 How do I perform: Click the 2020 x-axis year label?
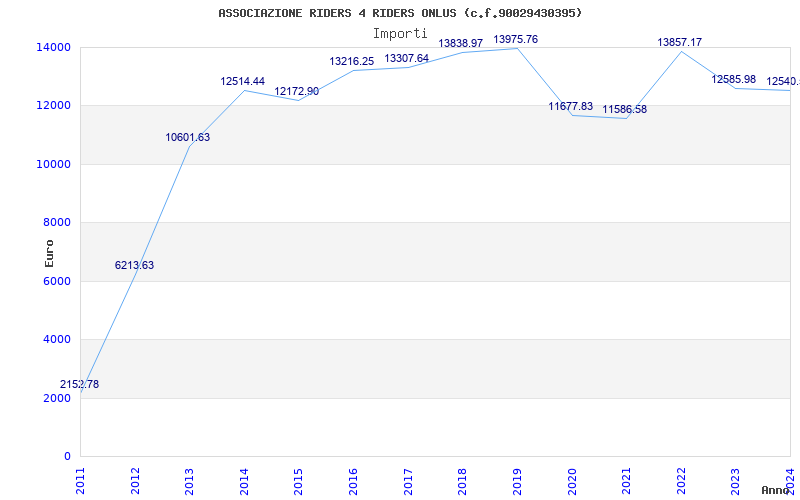(571, 481)
